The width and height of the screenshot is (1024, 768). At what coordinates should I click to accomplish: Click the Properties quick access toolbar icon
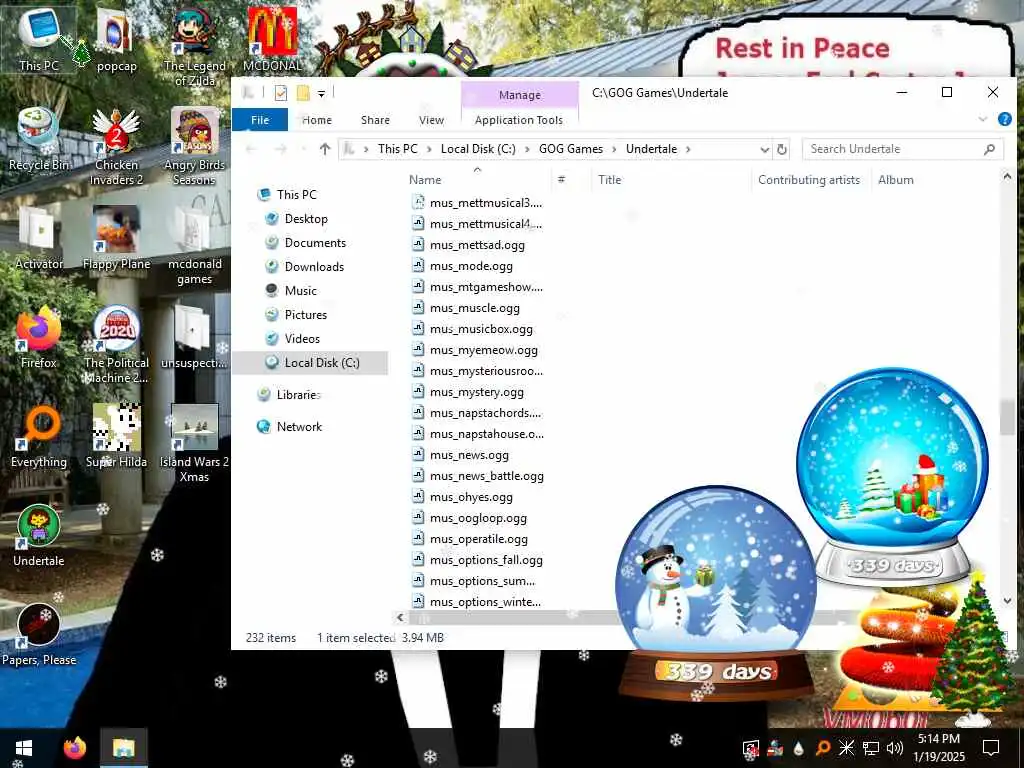pyautogui.click(x=281, y=93)
